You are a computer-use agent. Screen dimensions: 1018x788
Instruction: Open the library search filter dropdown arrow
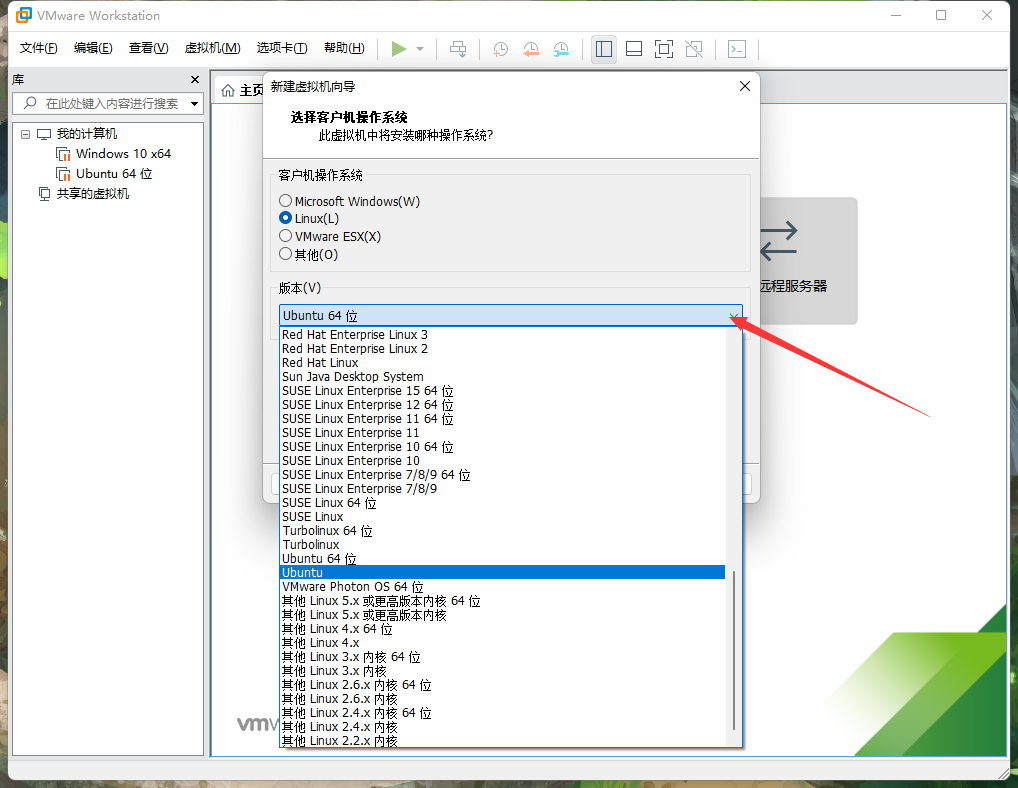tap(194, 104)
